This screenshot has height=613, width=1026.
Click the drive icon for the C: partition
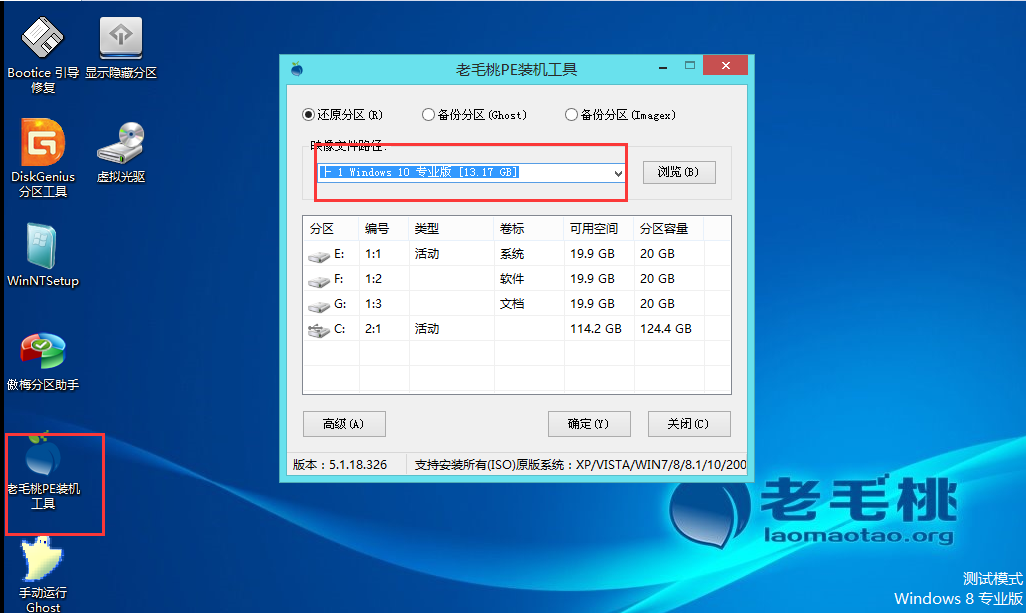pos(319,330)
